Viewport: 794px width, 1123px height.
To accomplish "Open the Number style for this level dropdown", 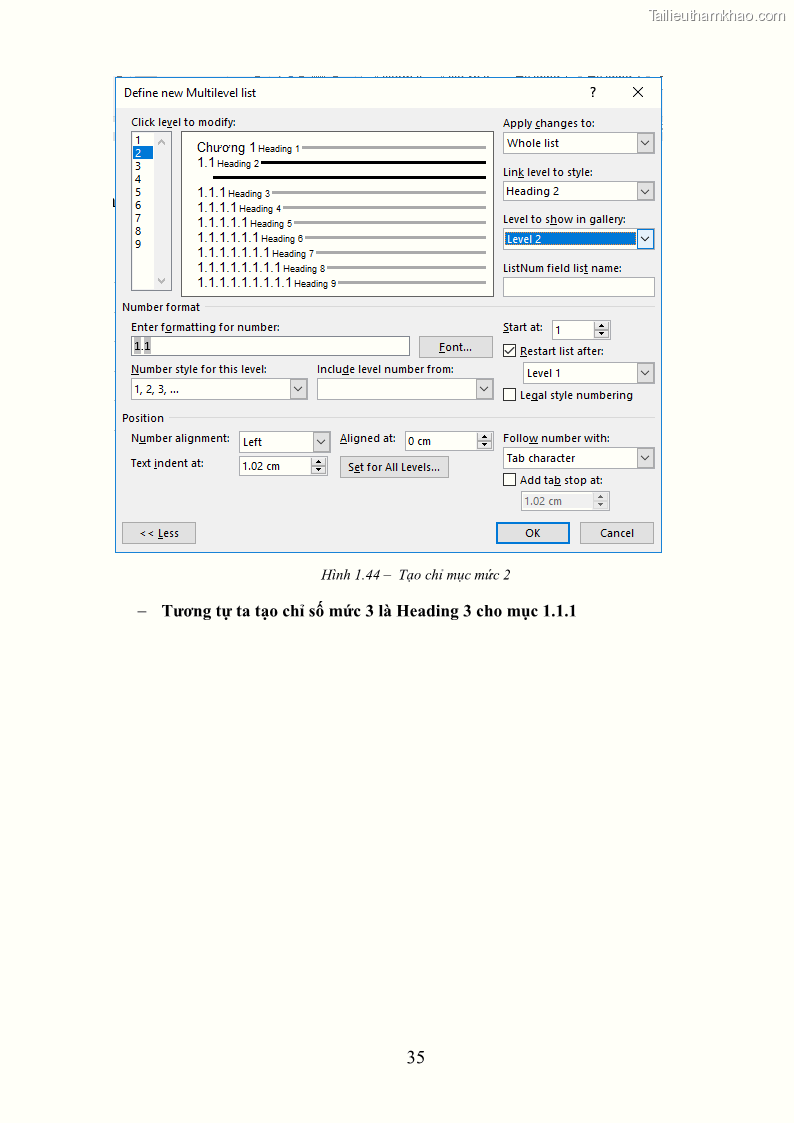I will coord(298,389).
